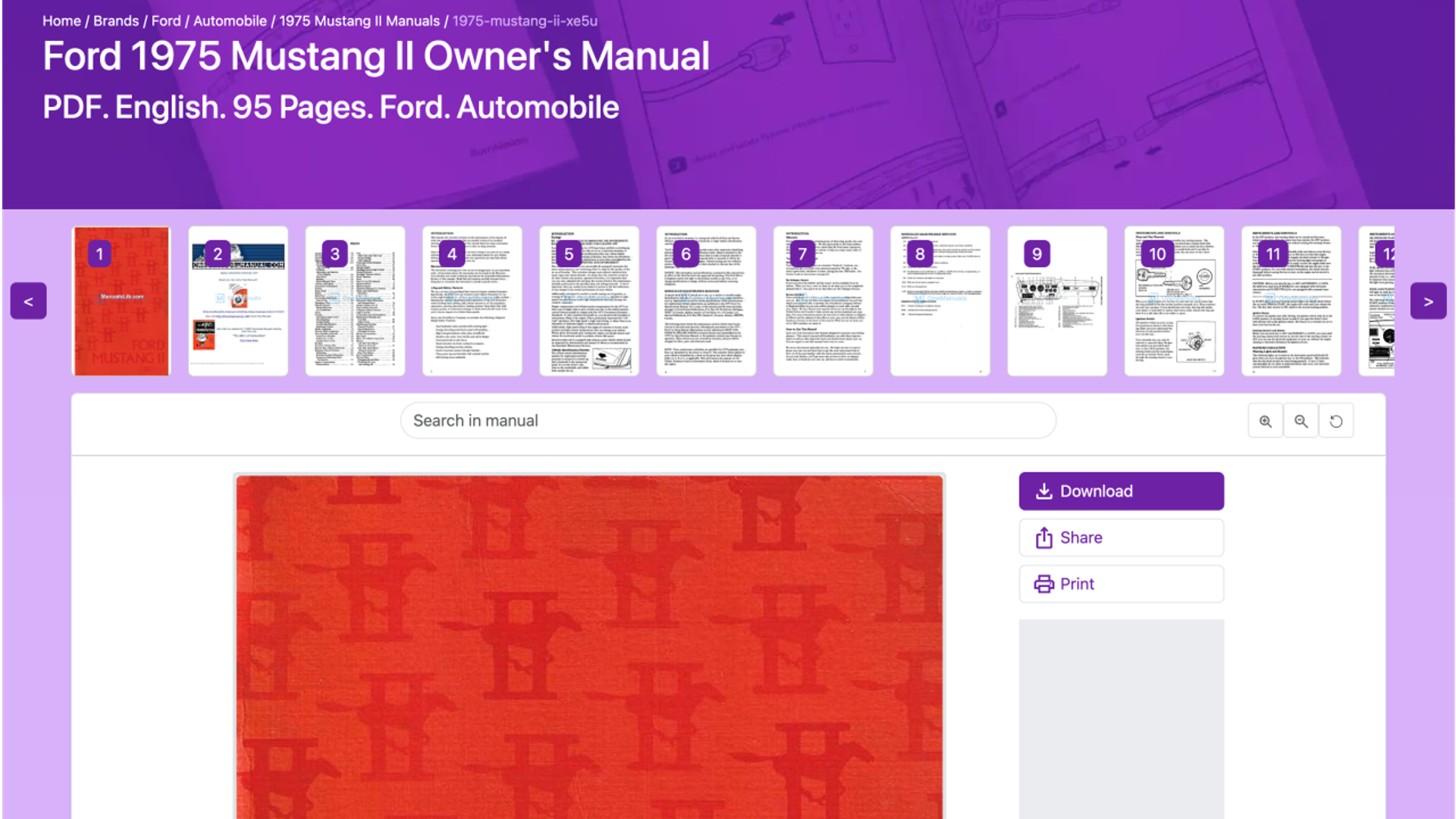Viewport: 1456px width, 819px height.
Task: Click the Print button
Action: click(1121, 584)
